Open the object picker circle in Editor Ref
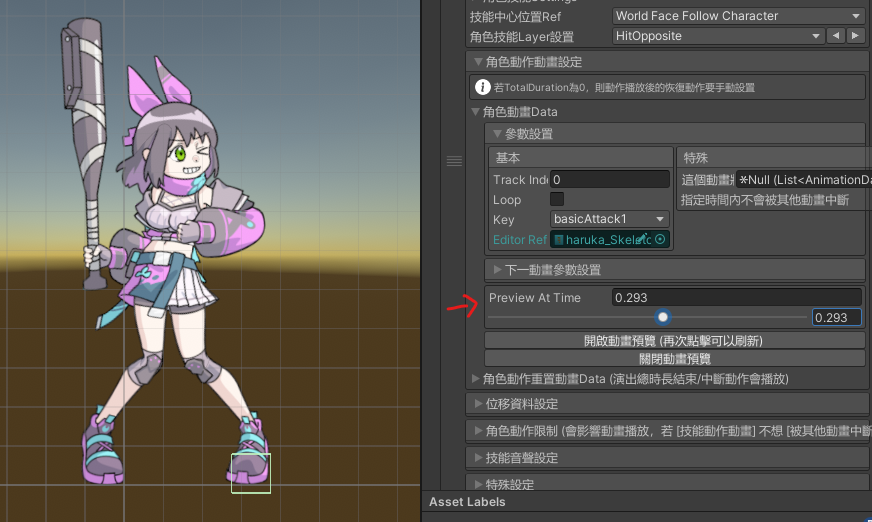 [x=660, y=239]
